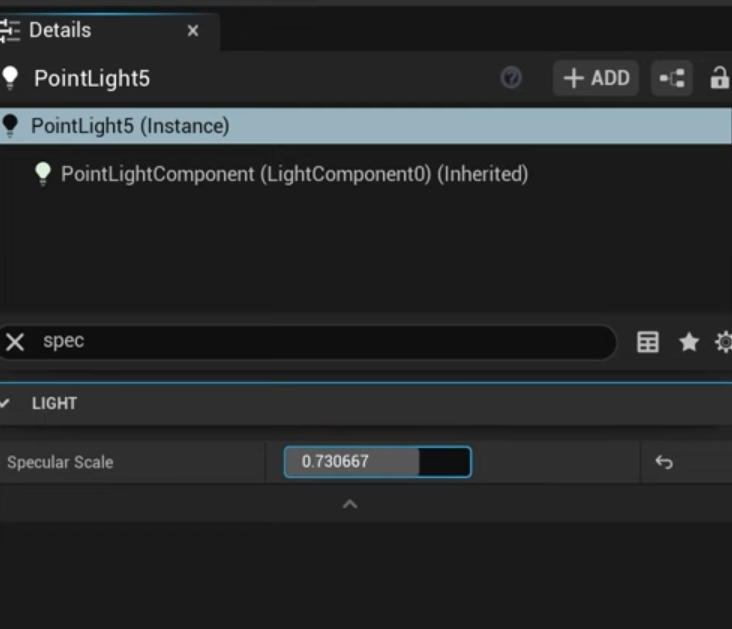
Task: Select PointLightComponent (LightComponent0) entry
Action: [294, 174]
